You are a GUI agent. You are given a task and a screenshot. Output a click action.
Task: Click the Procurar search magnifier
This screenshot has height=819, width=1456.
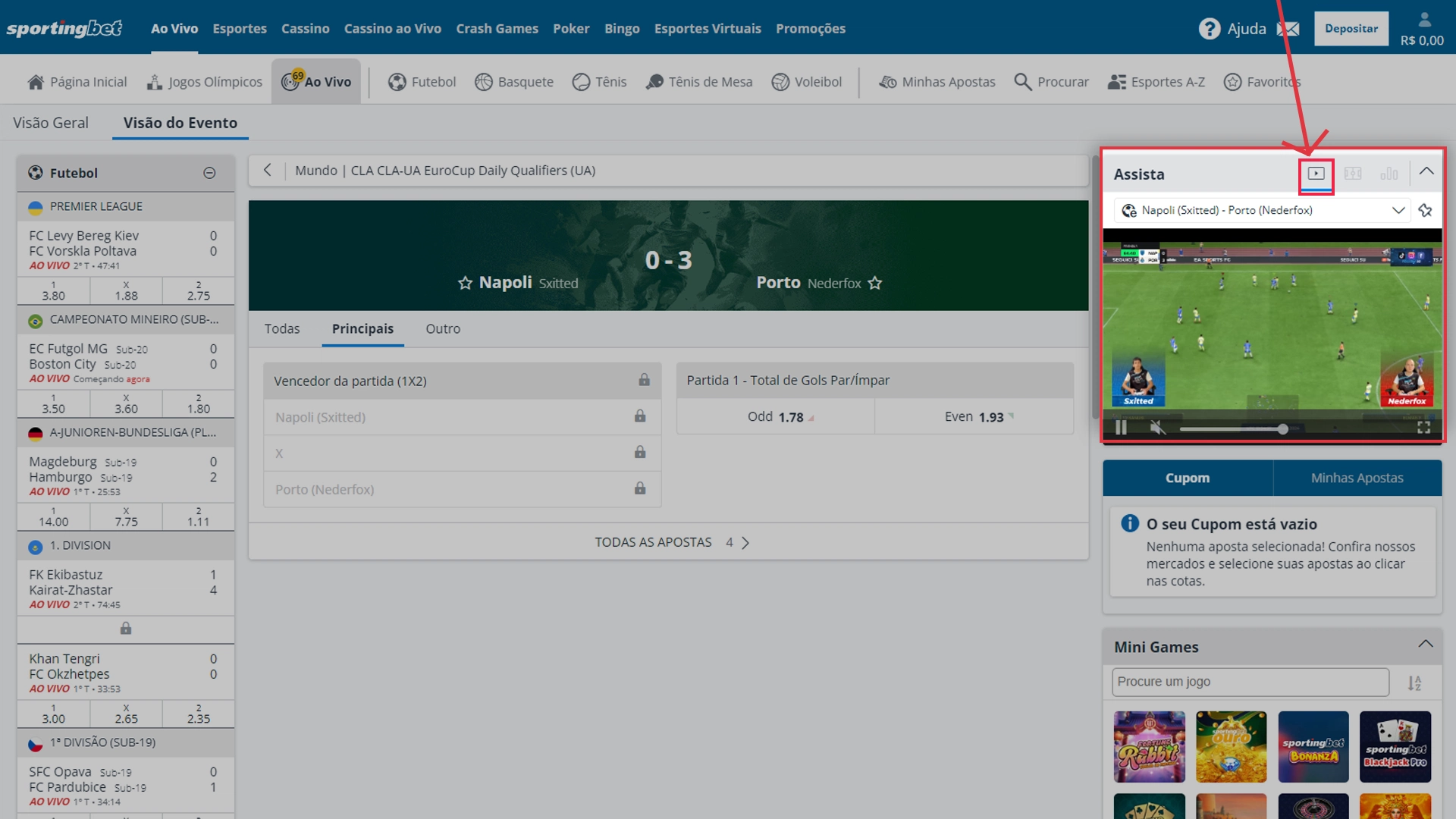coord(1022,82)
